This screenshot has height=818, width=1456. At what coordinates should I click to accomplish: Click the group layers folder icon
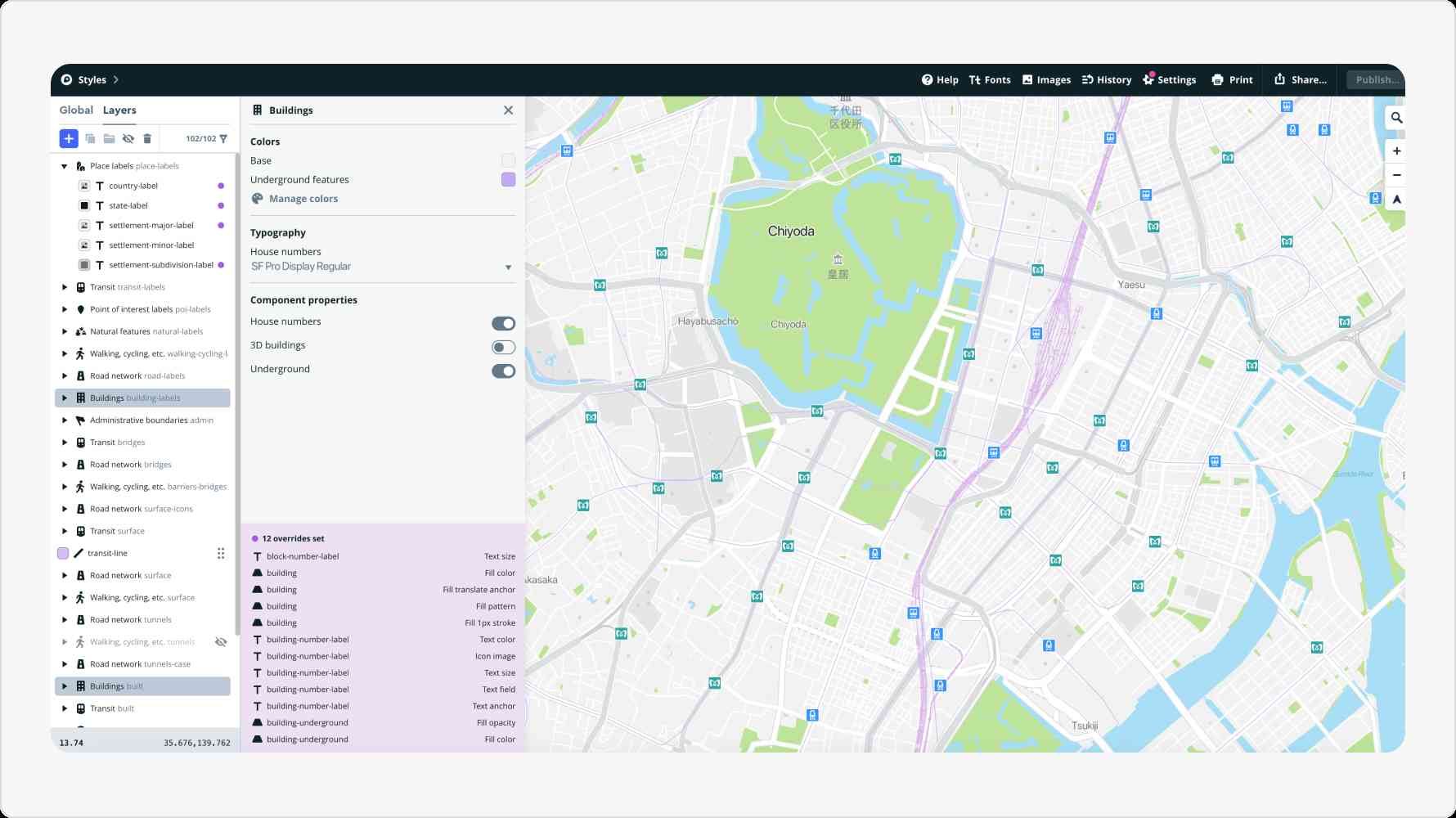point(109,139)
